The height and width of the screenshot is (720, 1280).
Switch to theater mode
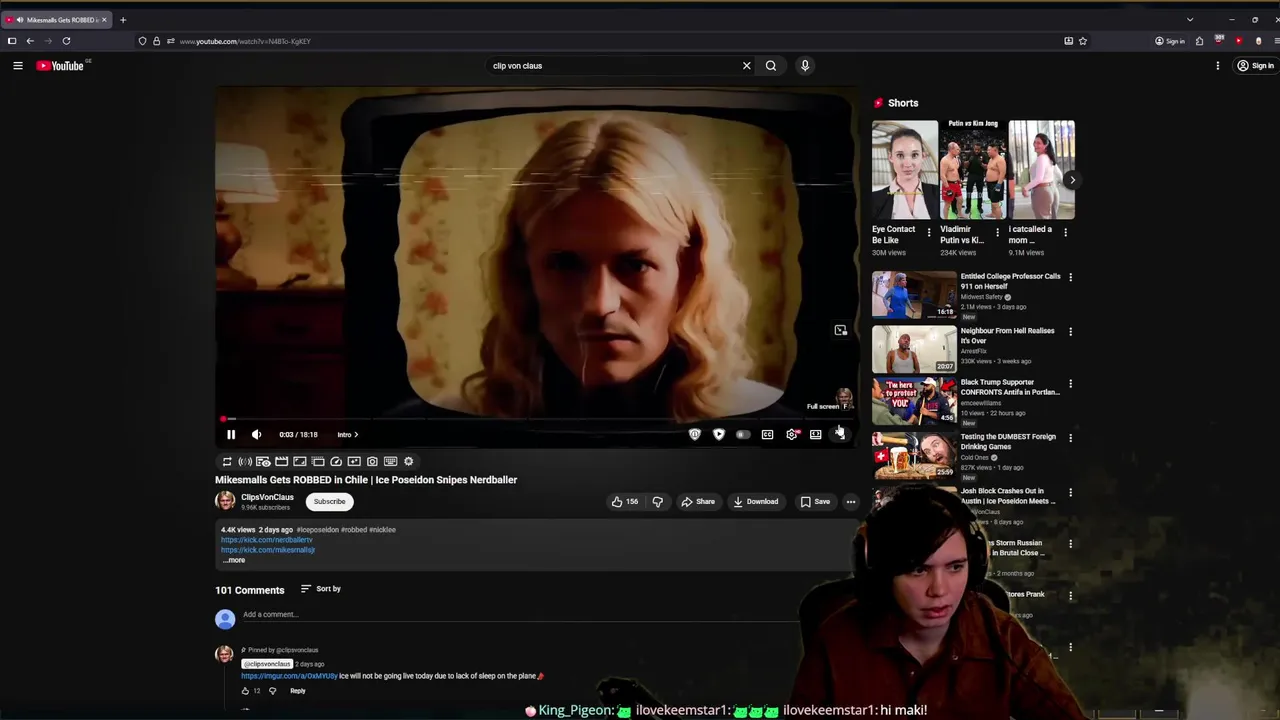[816, 434]
